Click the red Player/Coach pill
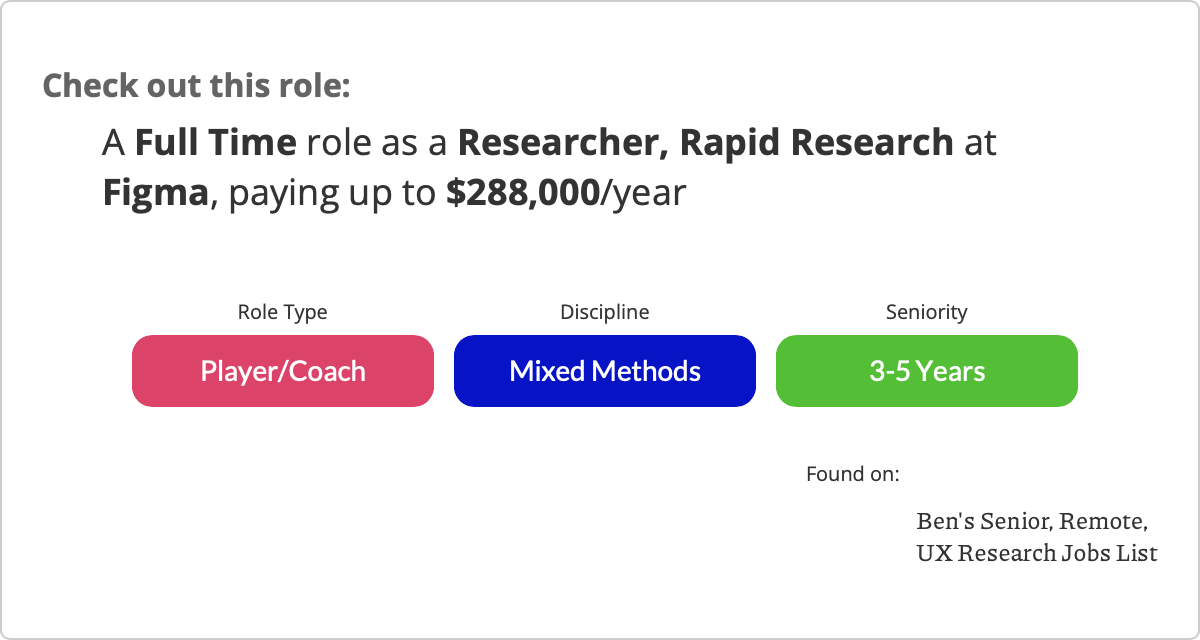The width and height of the screenshot is (1200, 640). [x=283, y=371]
